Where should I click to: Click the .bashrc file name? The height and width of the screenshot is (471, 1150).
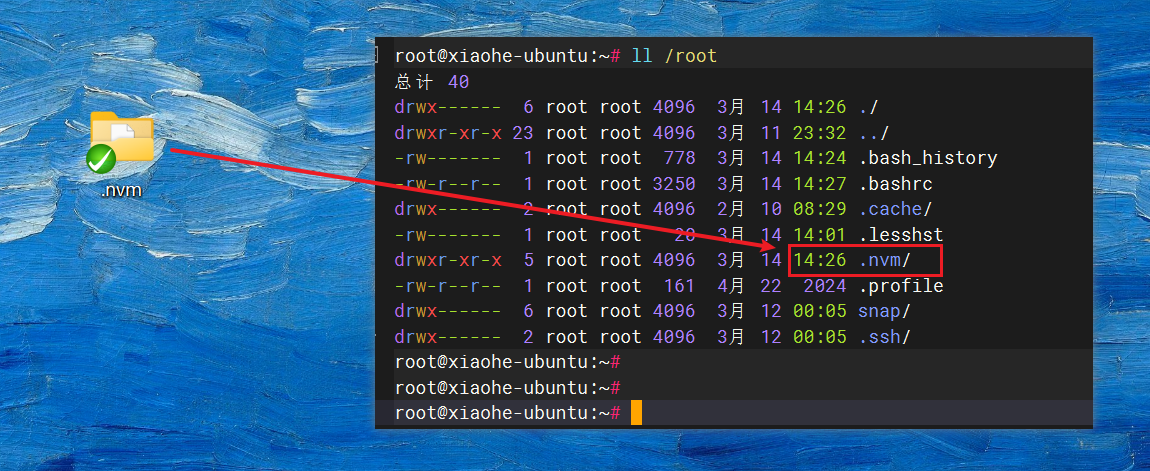pos(896,183)
